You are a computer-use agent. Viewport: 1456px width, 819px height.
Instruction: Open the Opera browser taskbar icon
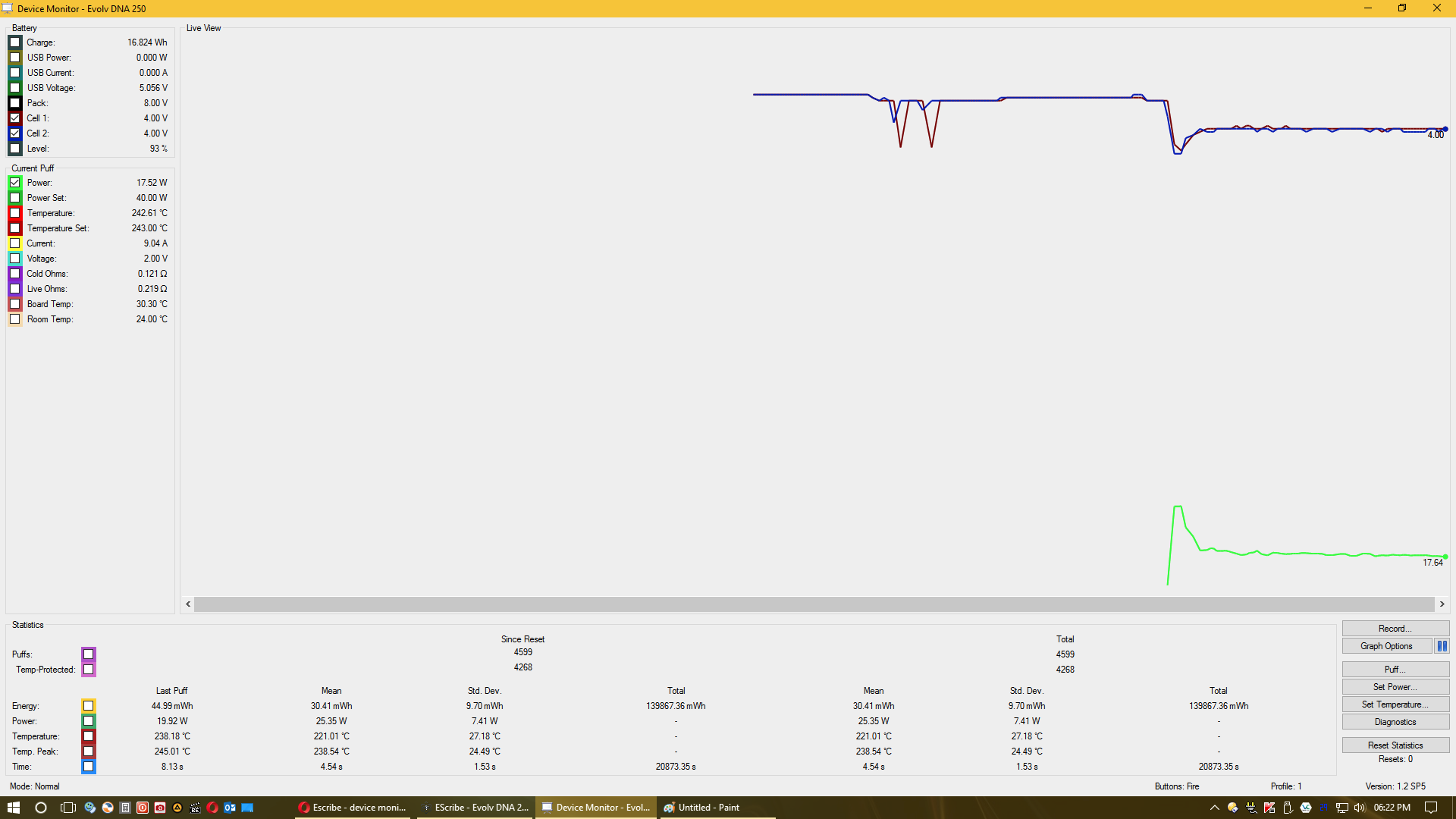click(x=212, y=808)
